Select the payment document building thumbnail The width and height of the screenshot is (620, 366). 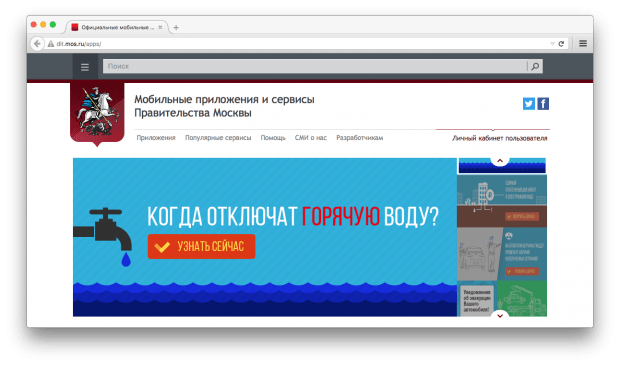pos(502,201)
